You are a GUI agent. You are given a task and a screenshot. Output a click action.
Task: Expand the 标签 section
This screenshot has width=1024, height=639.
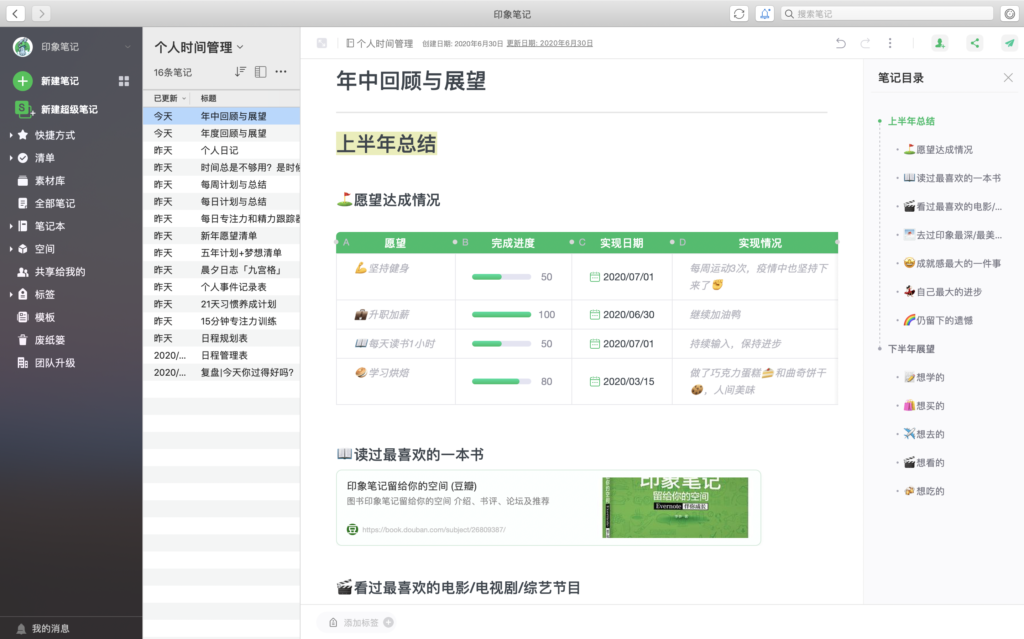[11, 295]
